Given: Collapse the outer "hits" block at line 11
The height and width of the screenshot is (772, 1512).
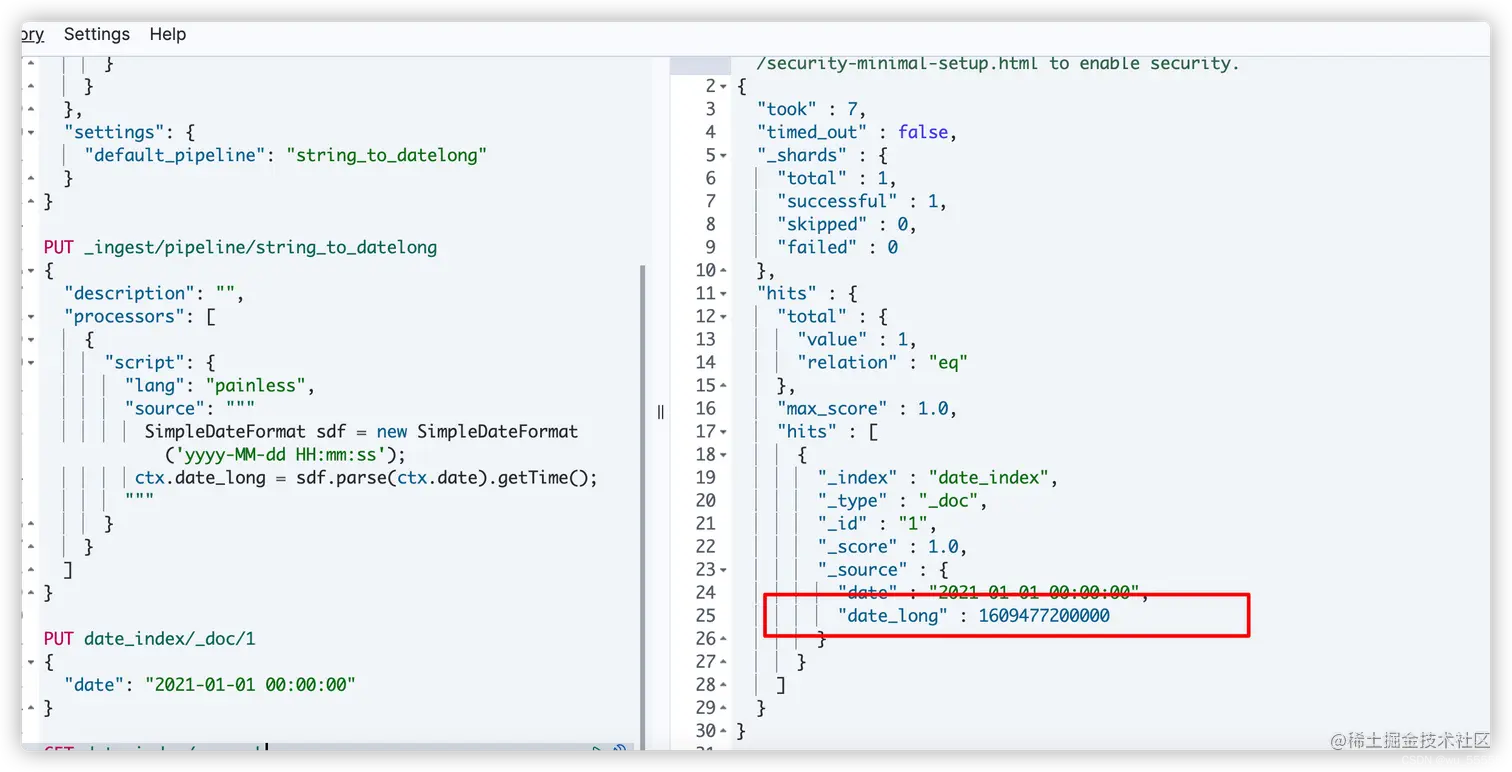Looking at the screenshot, I should pos(724,293).
